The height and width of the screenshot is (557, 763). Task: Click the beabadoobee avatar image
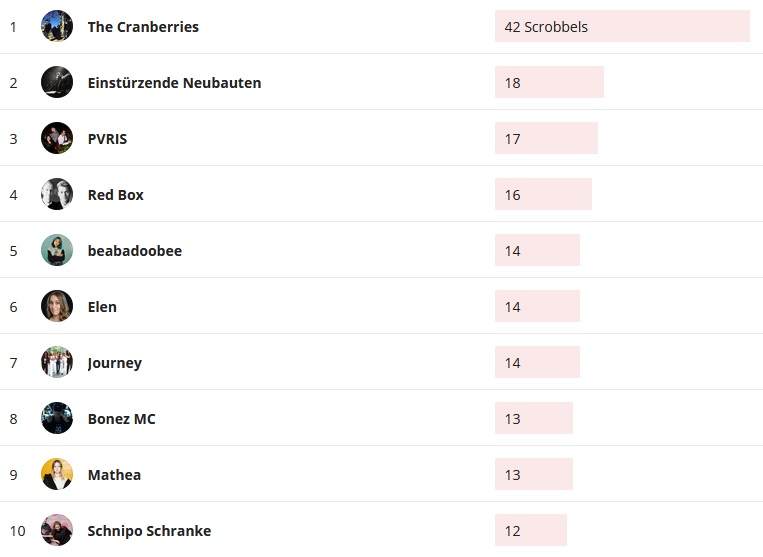coord(57,250)
